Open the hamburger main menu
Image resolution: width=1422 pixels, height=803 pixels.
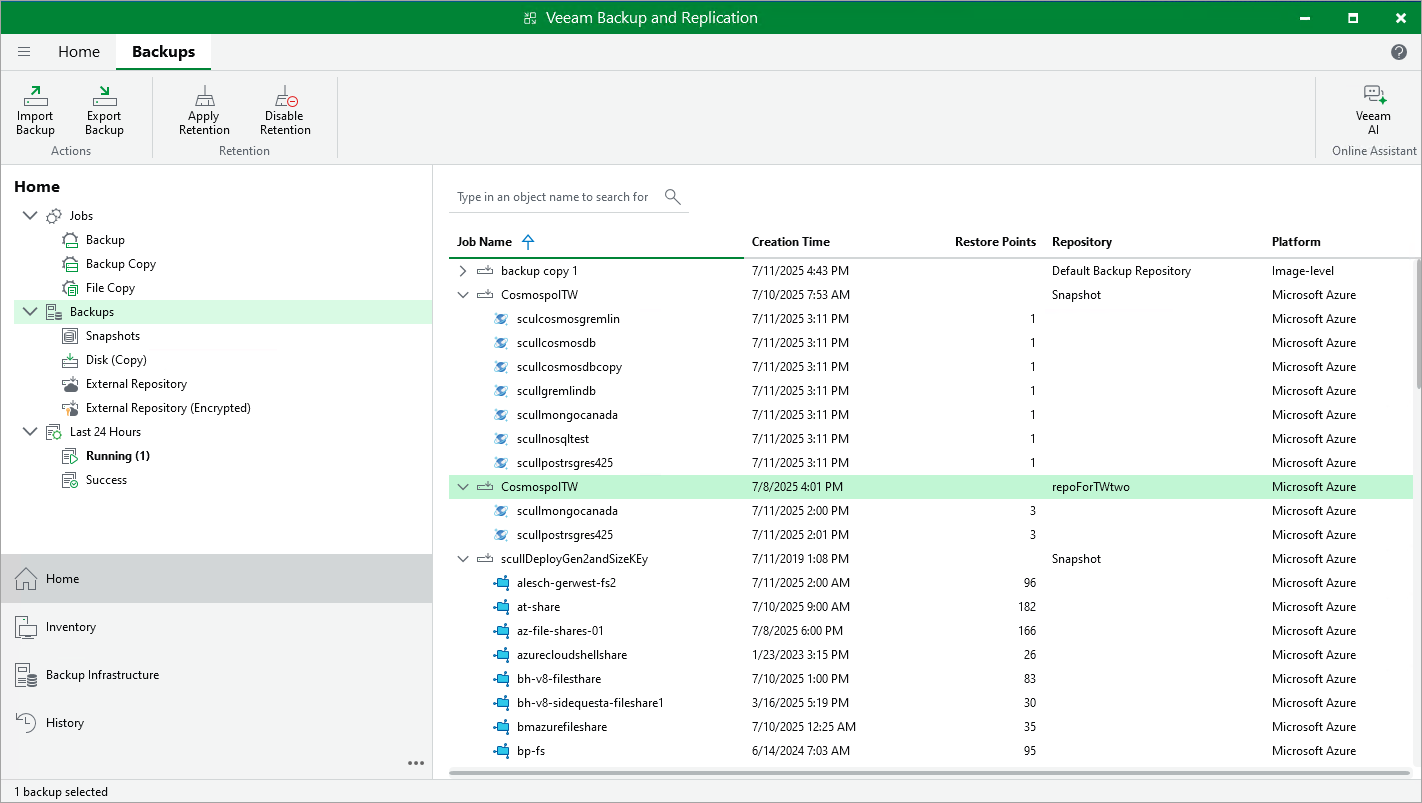coord(24,52)
